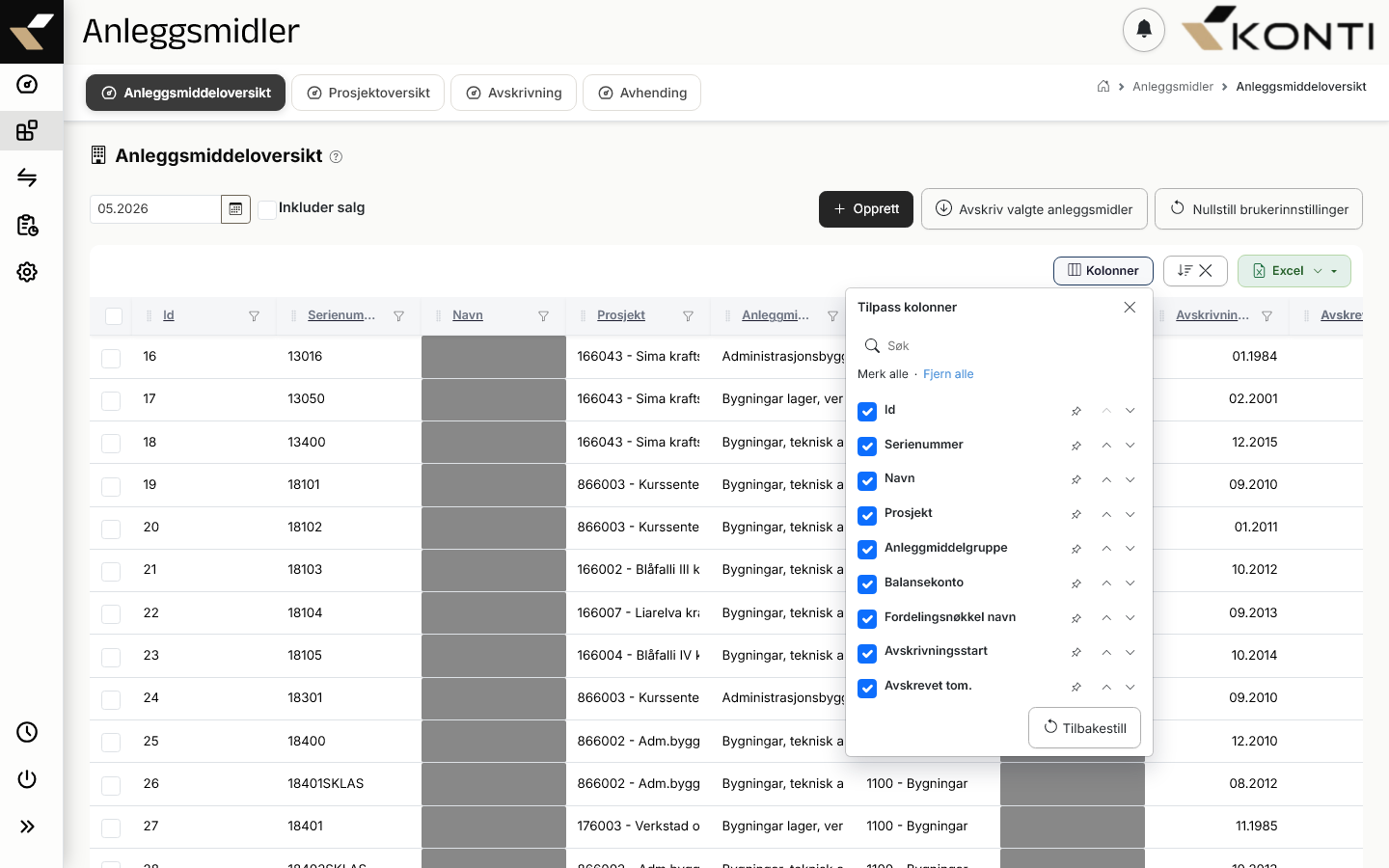Move Navn column down
This screenshot has width=1389, height=868.
point(1130,479)
